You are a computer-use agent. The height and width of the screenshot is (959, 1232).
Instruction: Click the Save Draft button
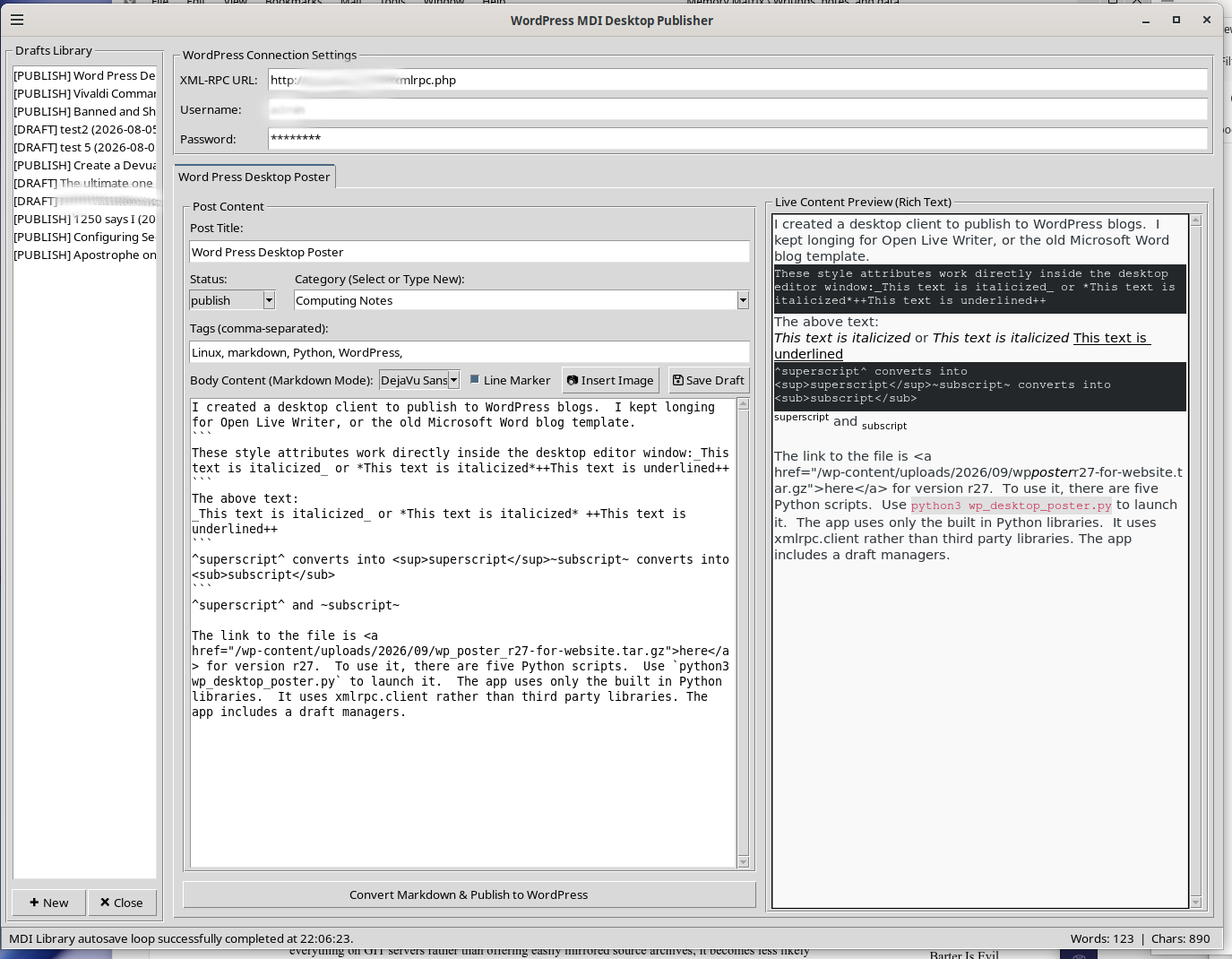point(709,380)
